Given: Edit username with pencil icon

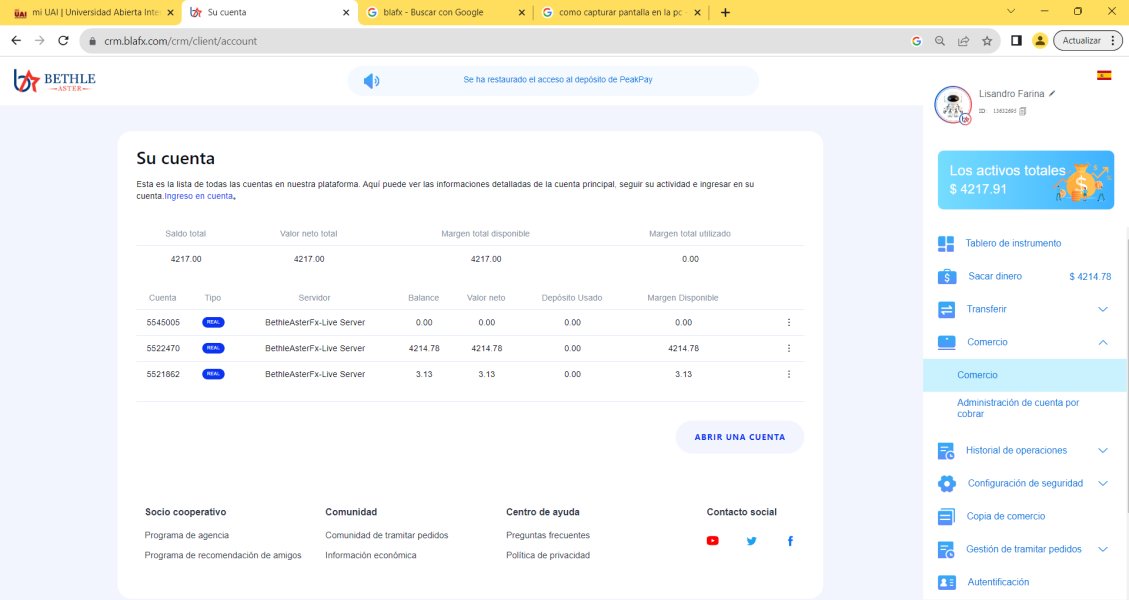Looking at the screenshot, I should [x=1052, y=93].
